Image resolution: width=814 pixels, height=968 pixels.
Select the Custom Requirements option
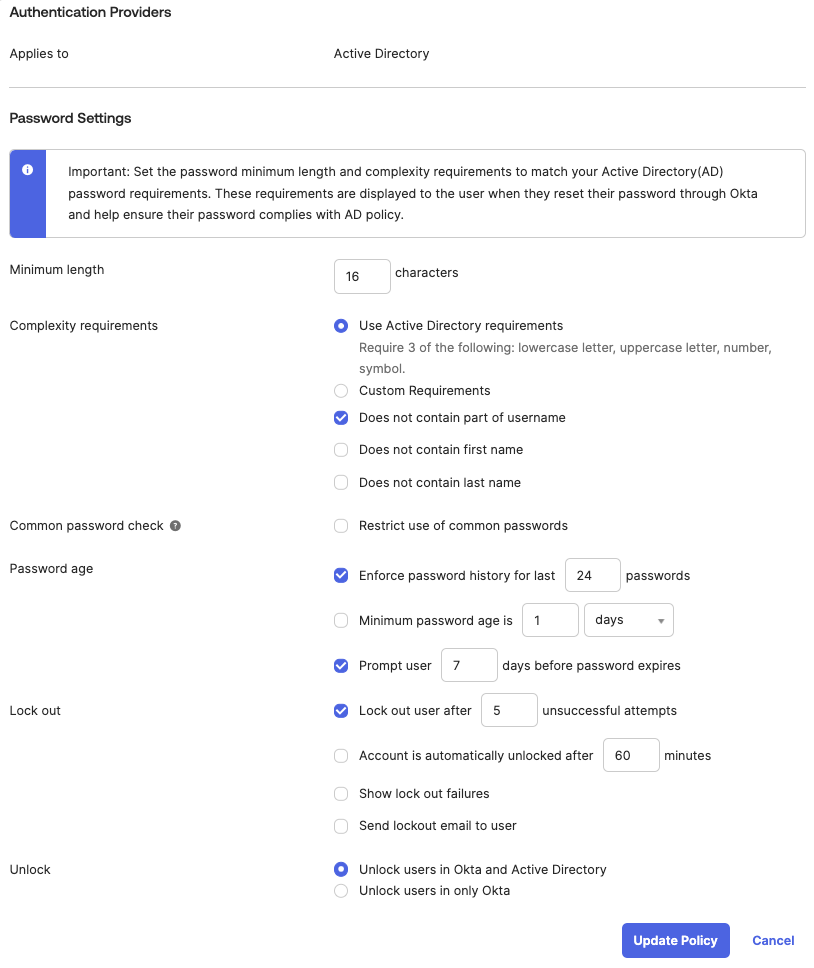[x=341, y=390]
